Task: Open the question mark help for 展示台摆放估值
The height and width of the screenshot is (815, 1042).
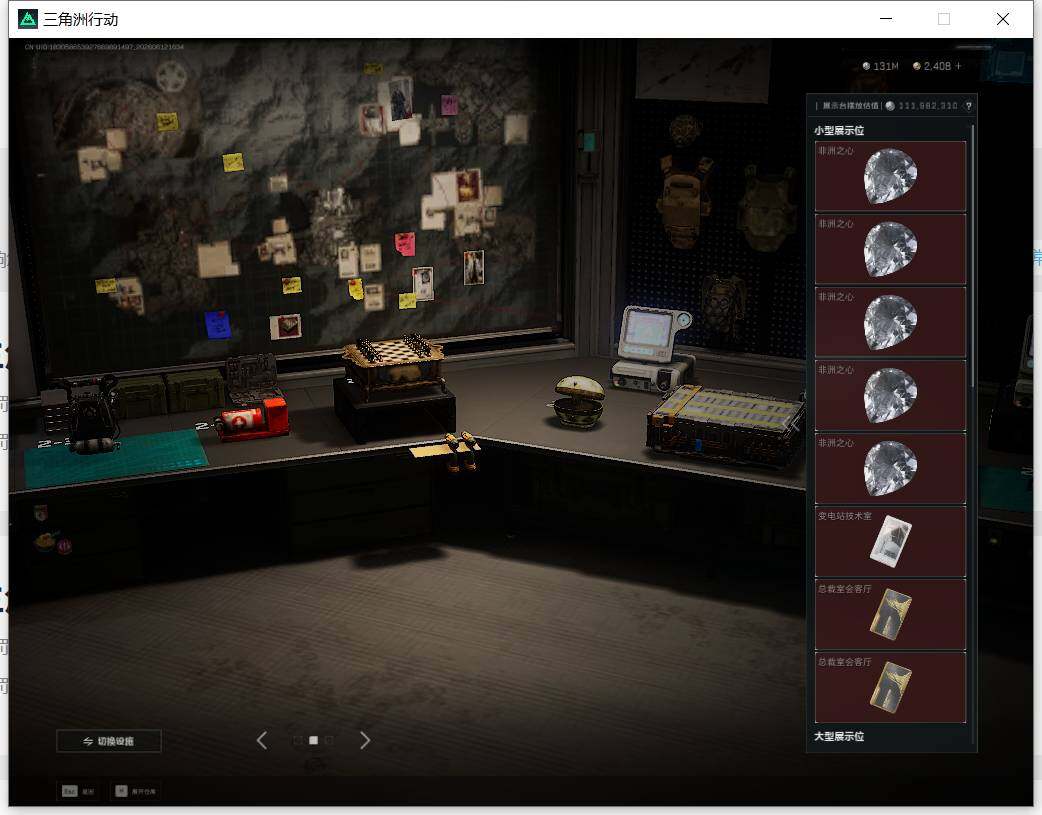Action: pyautogui.click(x=968, y=106)
